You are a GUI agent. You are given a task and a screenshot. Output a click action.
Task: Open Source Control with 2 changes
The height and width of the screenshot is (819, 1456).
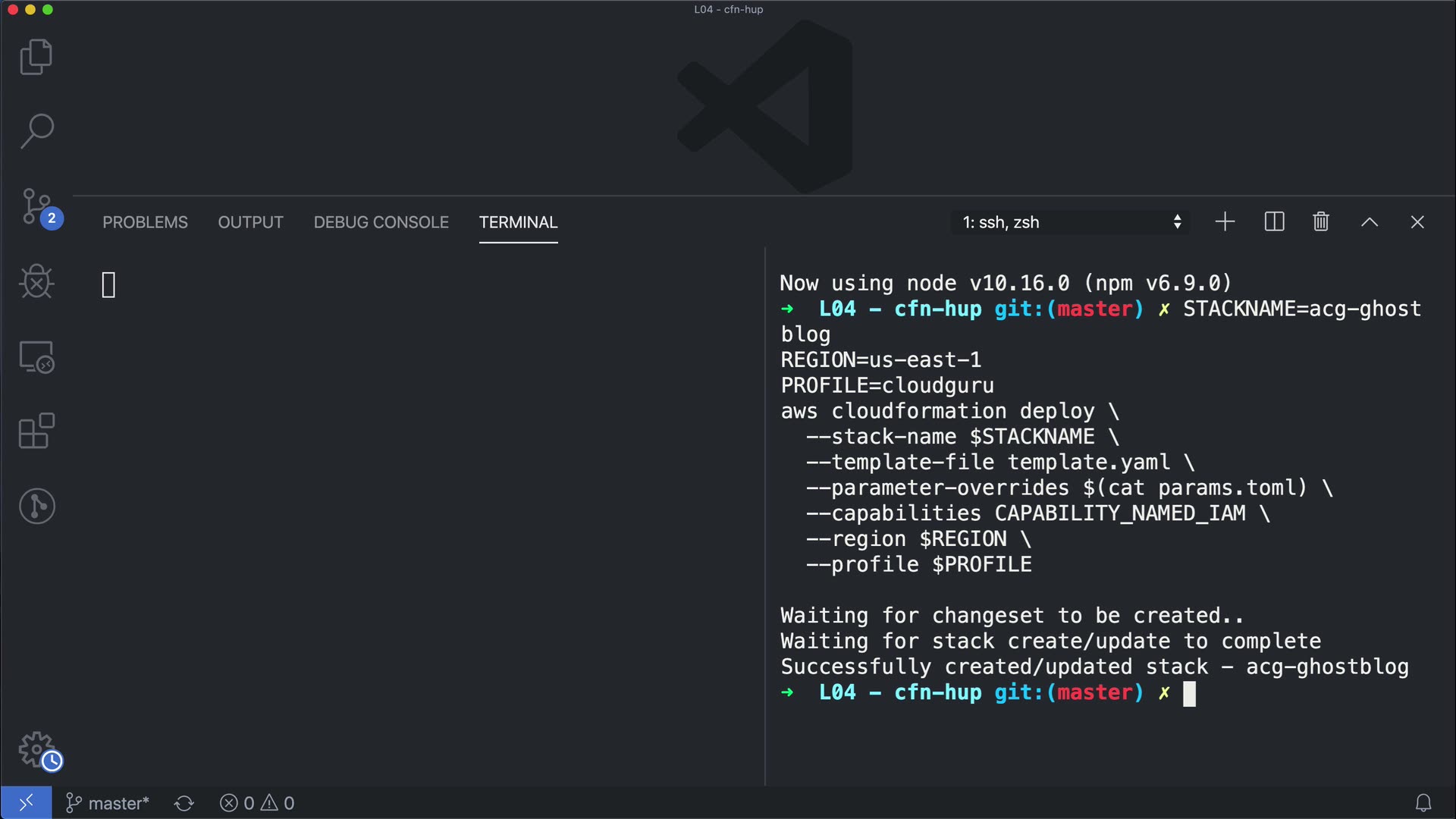(36, 207)
